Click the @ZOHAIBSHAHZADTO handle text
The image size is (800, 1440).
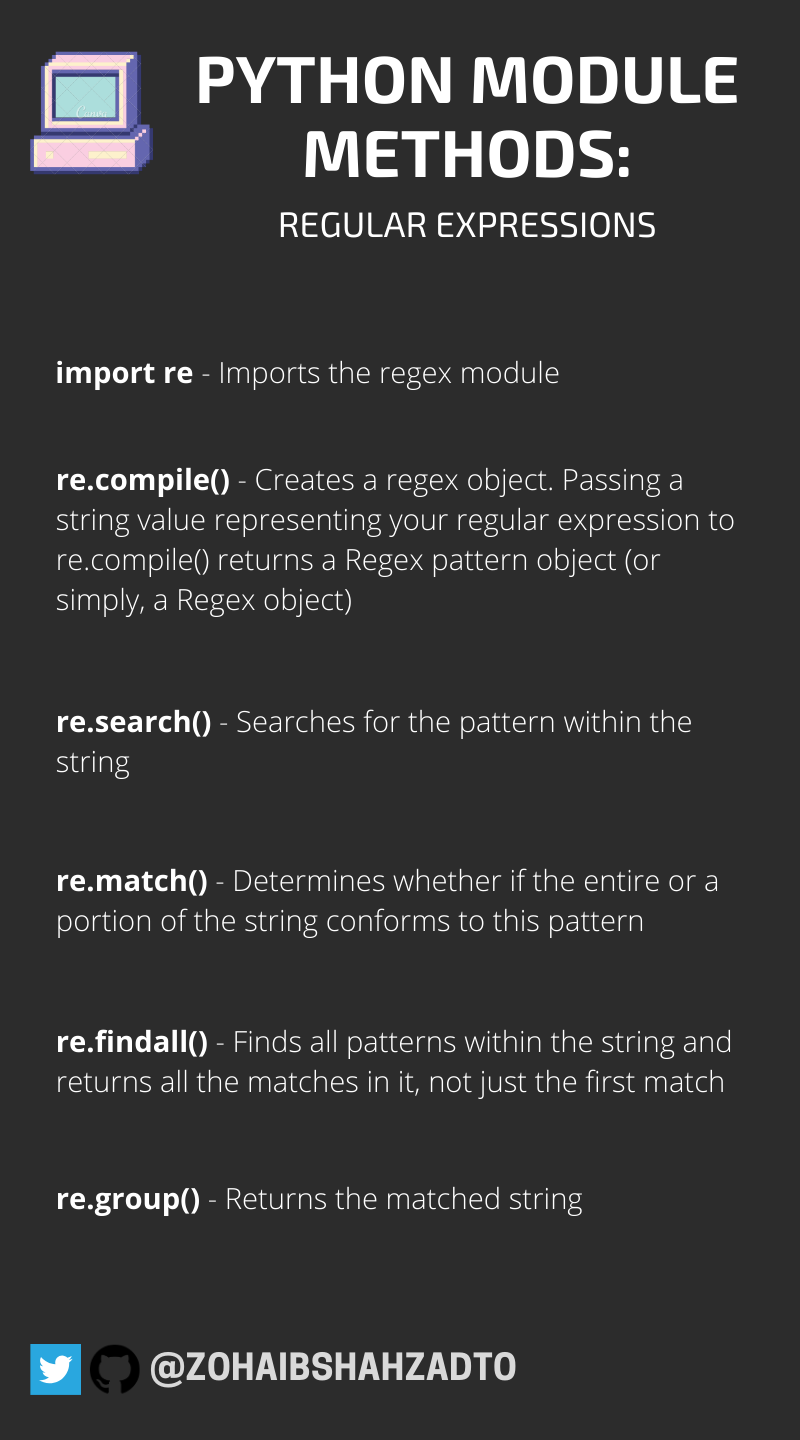point(333,1368)
